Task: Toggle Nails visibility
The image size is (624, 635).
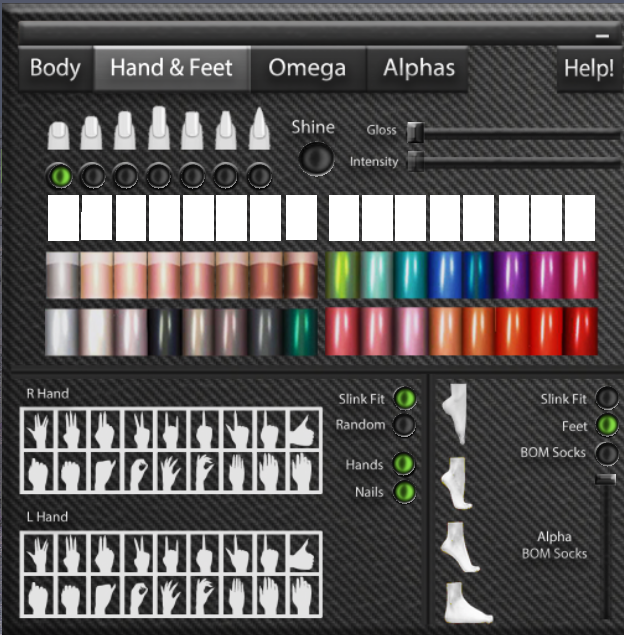Action: (x=404, y=492)
